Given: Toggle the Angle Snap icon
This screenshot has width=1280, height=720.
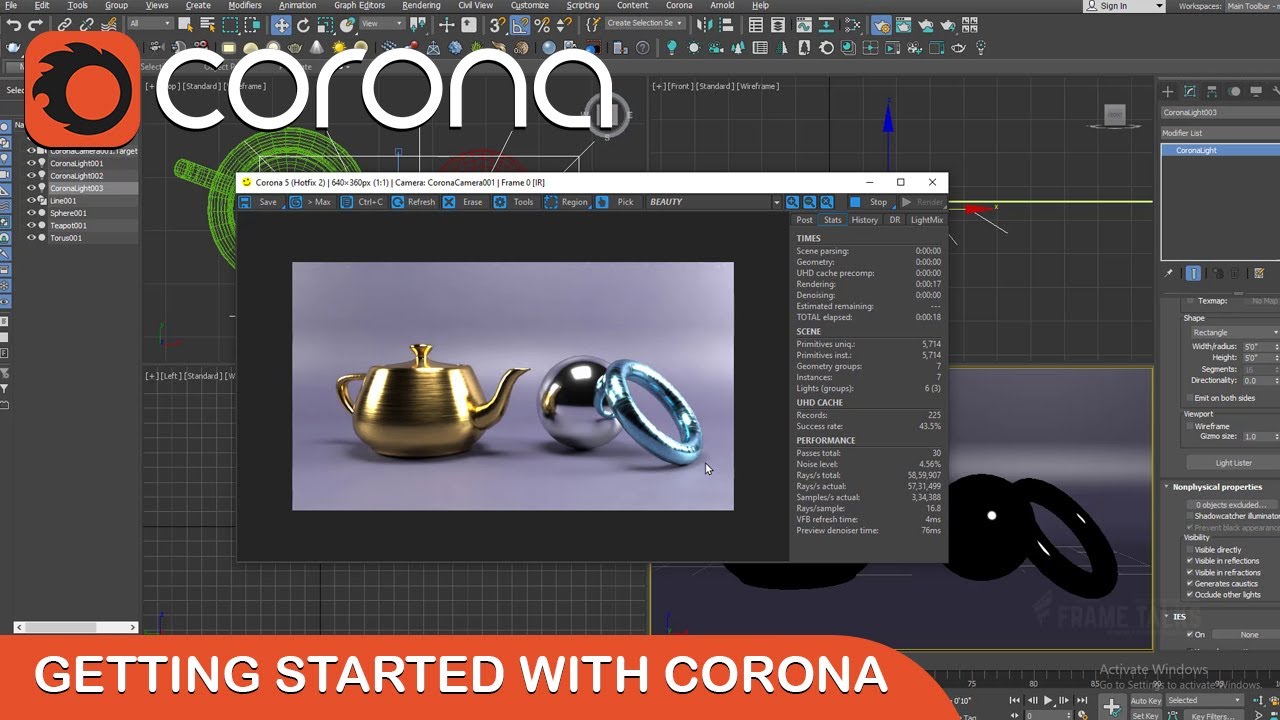Looking at the screenshot, I should (520, 25).
